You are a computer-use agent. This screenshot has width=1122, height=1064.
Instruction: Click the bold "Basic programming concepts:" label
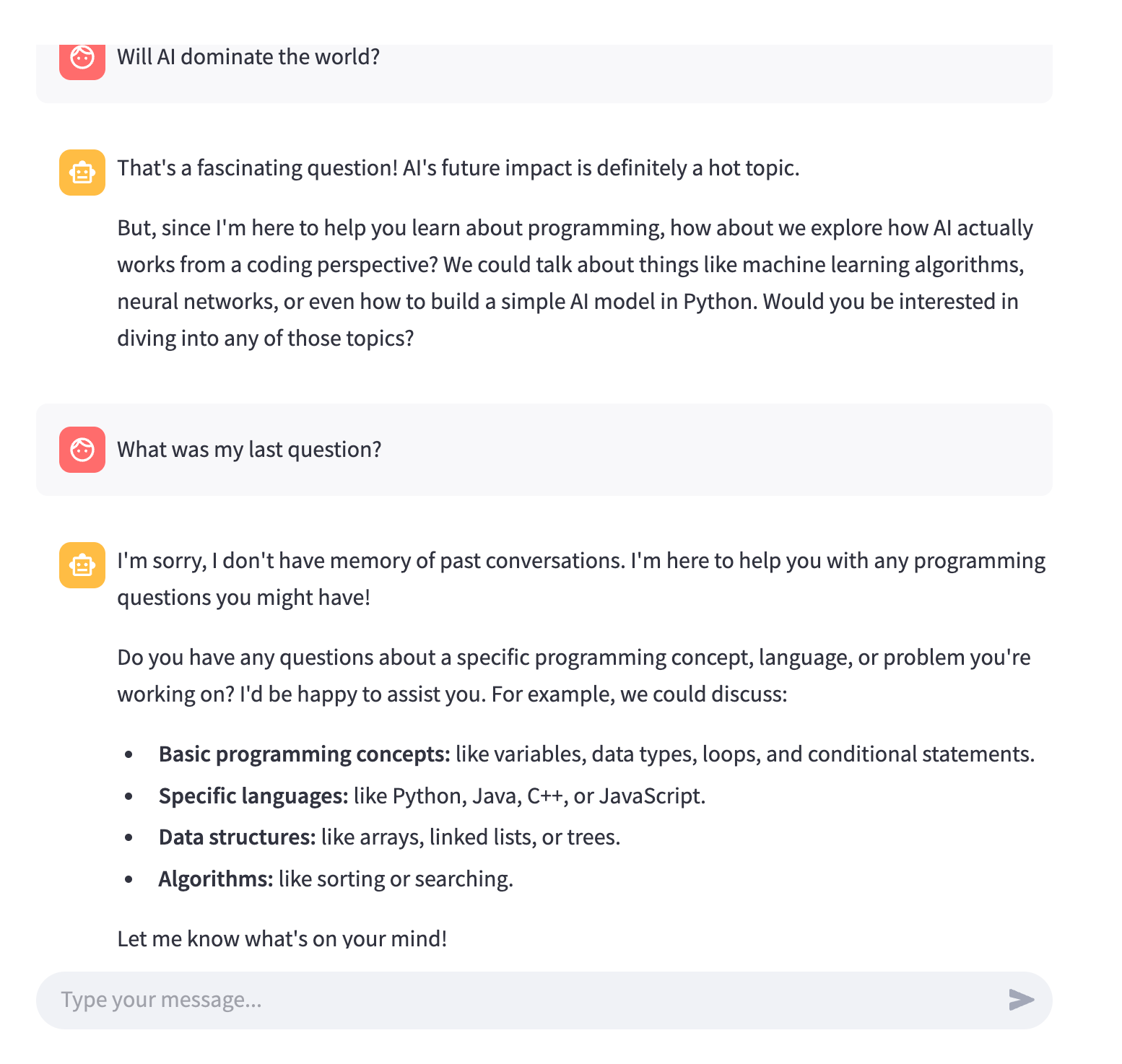tap(304, 754)
